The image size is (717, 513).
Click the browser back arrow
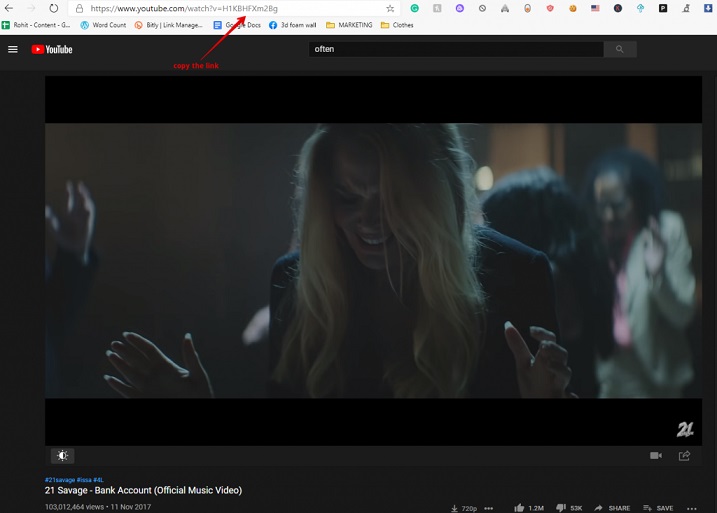pyautogui.click(x=9, y=8)
